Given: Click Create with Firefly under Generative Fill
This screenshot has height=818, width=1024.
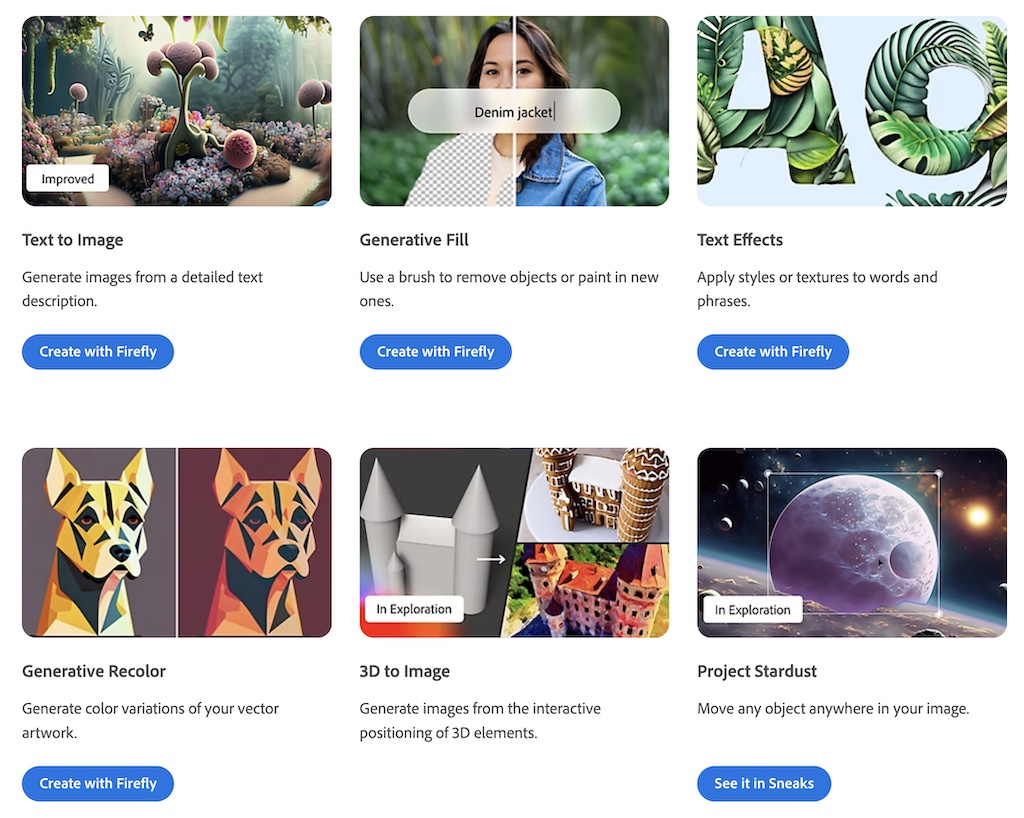Looking at the screenshot, I should (x=435, y=351).
